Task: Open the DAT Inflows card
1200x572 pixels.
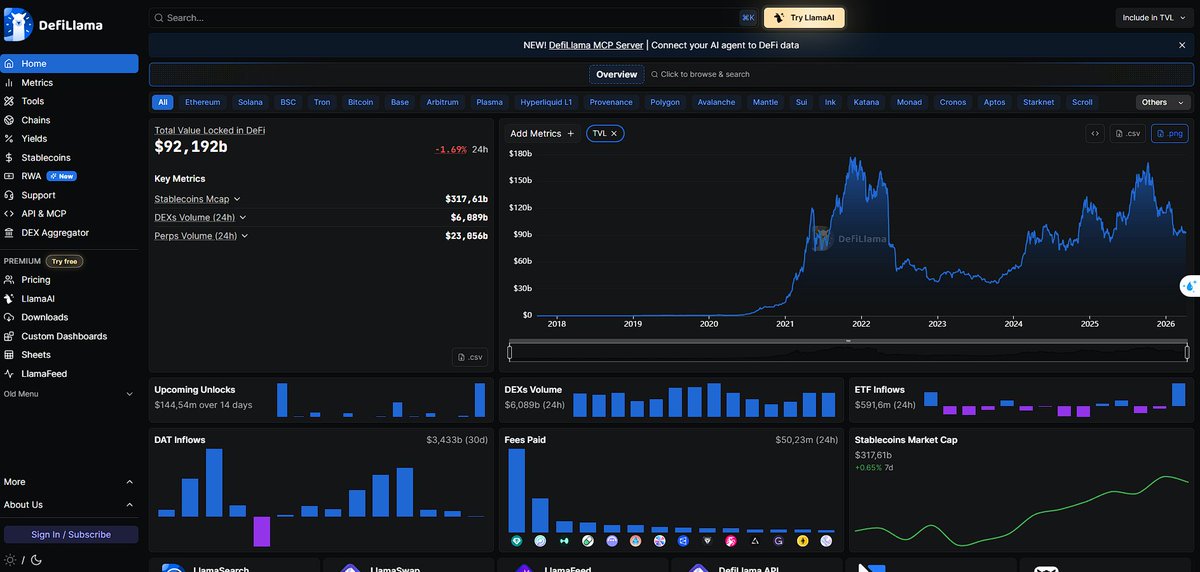Action: coord(321,488)
